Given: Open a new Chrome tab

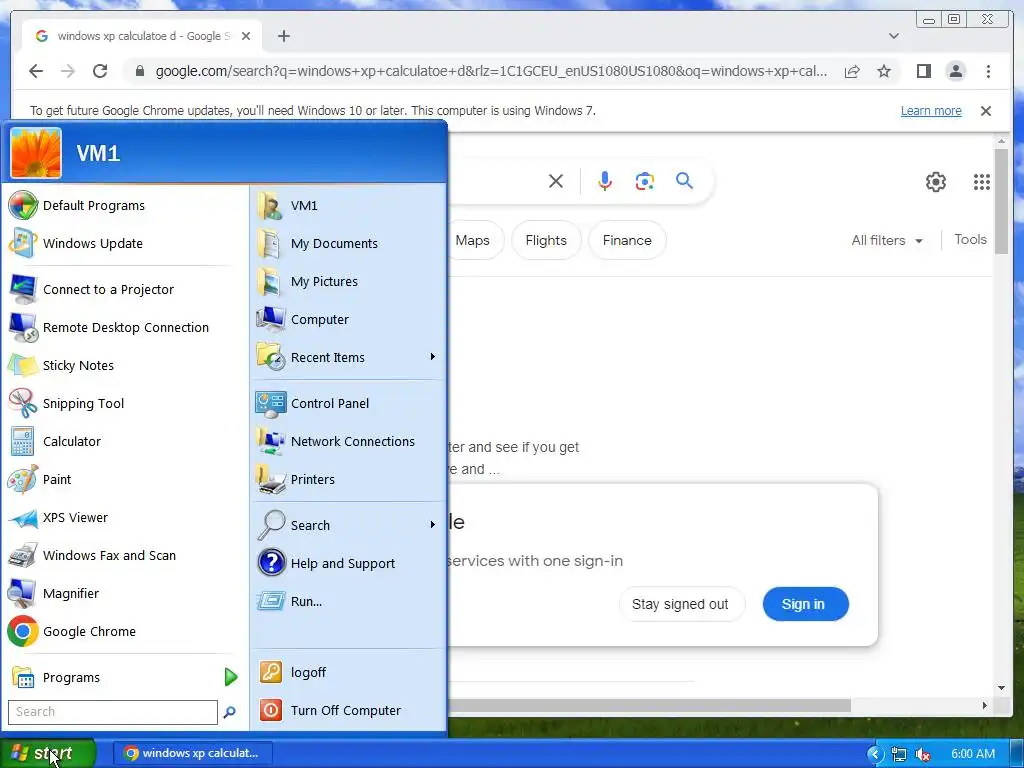Looking at the screenshot, I should (283, 36).
